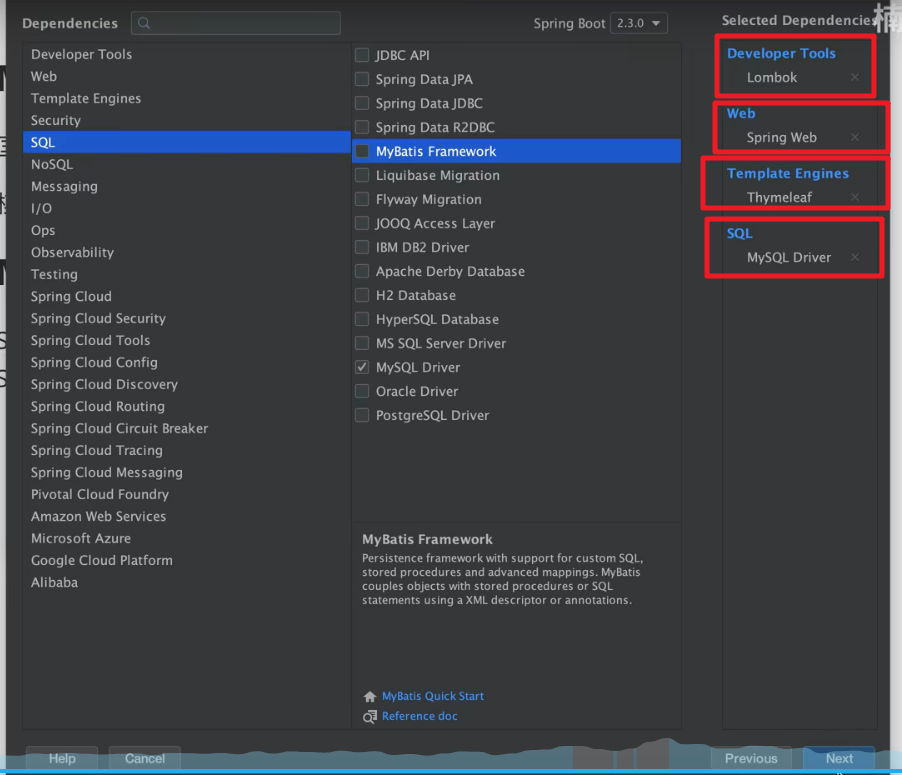
Task: Select the Web category
Action: coord(186,76)
